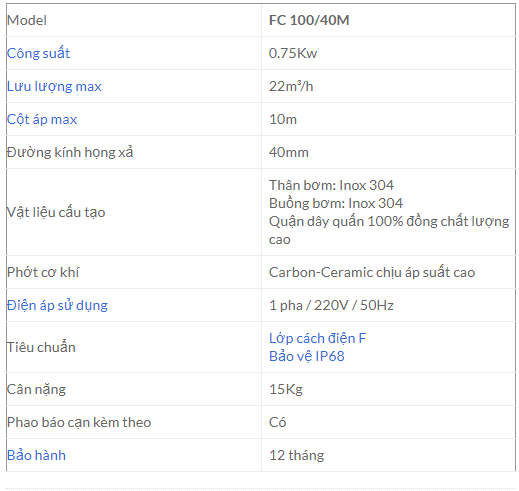The height and width of the screenshot is (491, 519).
Task: Open the 'Điện áp sử dụng' link
Action: (x=57, y=306)
